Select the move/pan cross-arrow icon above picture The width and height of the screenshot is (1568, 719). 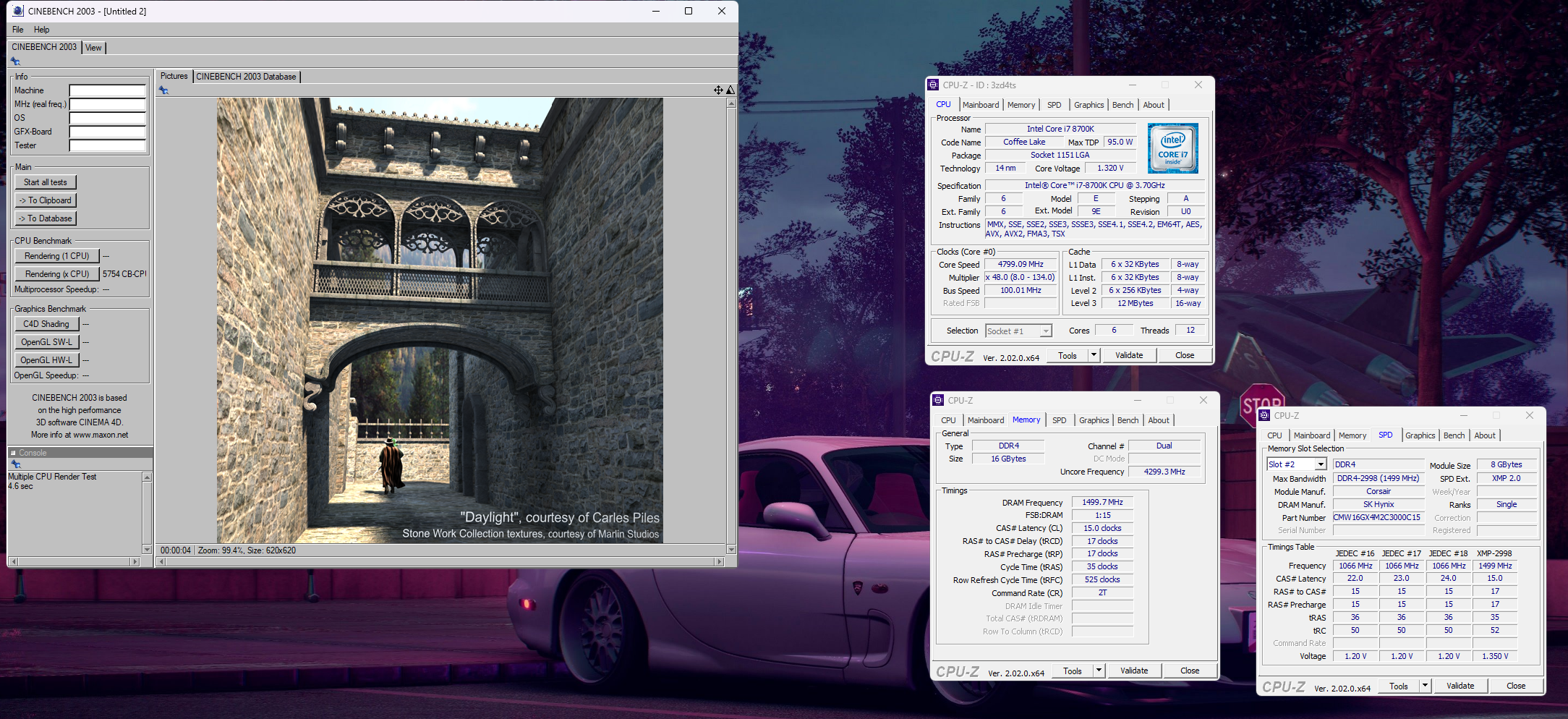[718, 90]
